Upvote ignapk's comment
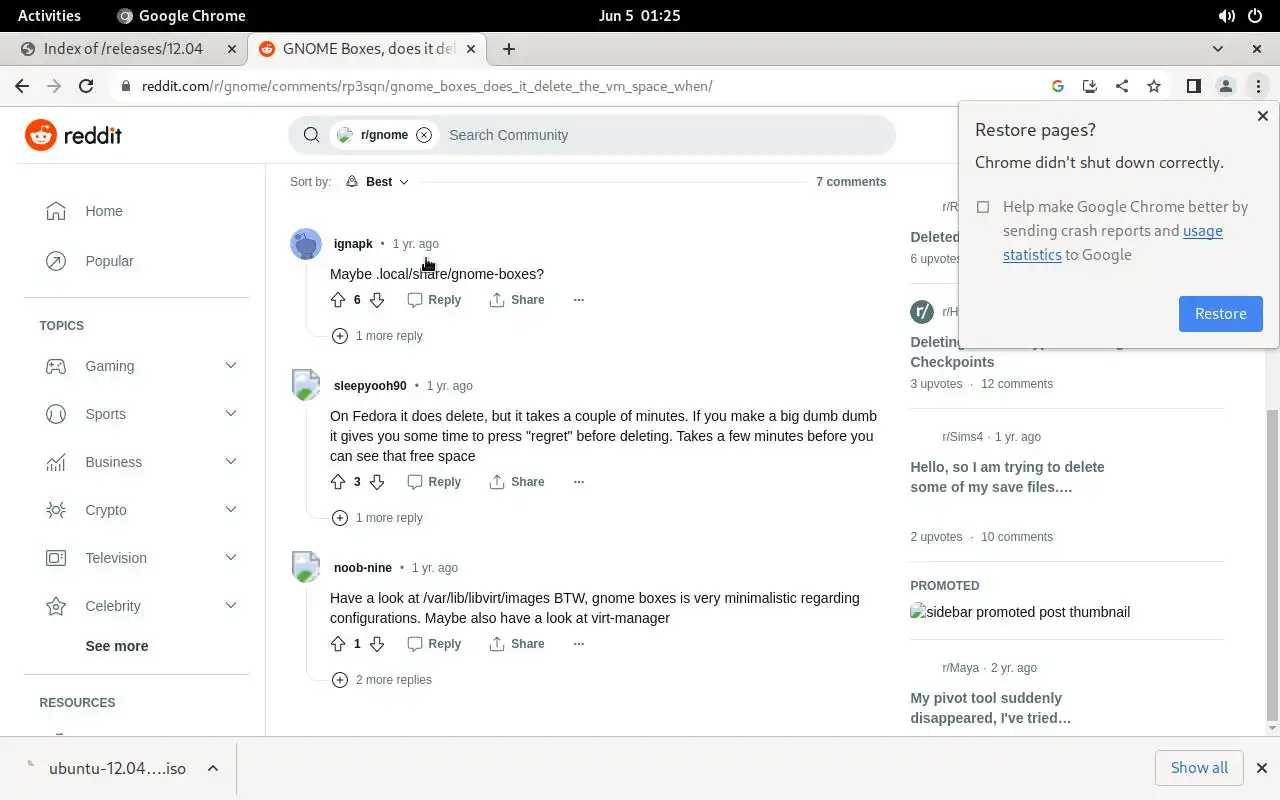Screen dimensions: 1280x800 338,300
